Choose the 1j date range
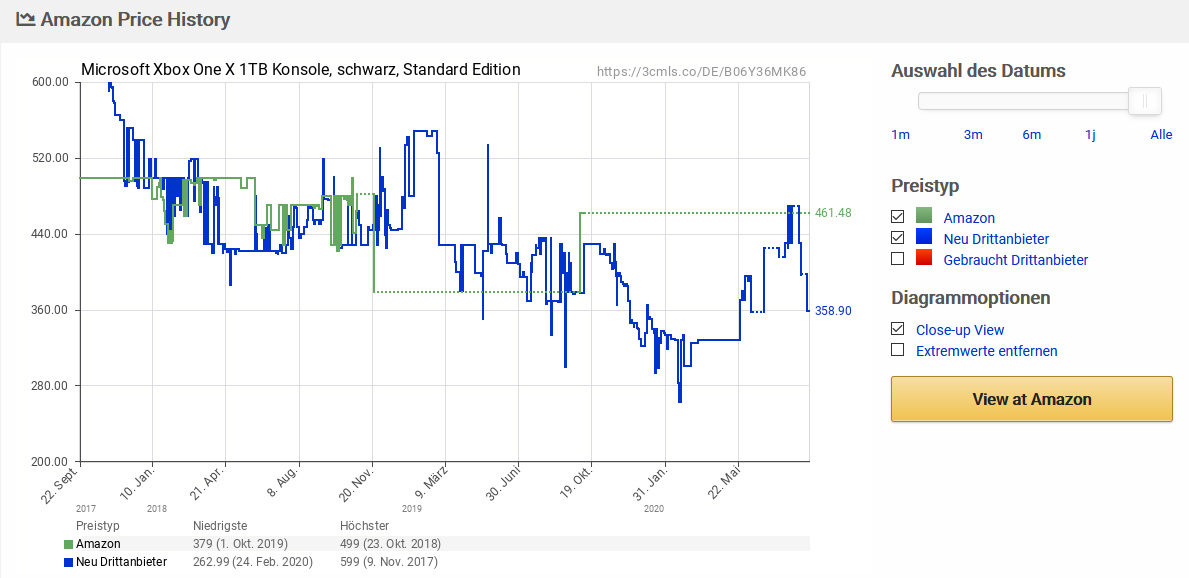The width and height of the screenshot is (1189, 578). [1090, 135]
